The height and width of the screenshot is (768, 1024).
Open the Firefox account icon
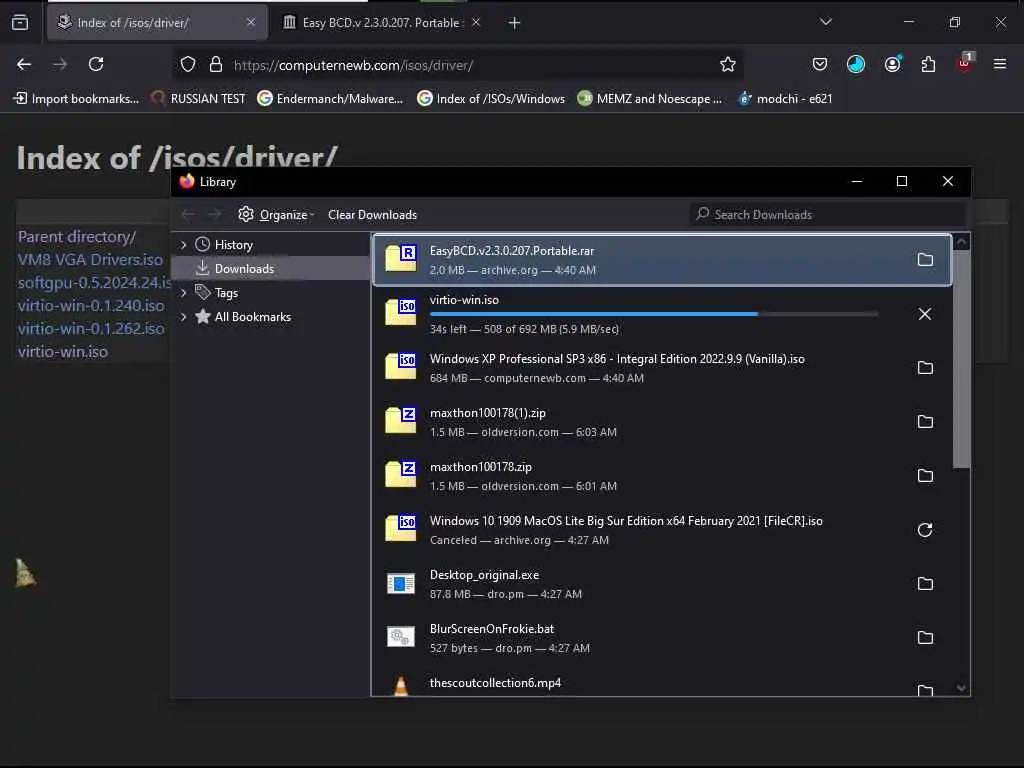coord(892,64)
